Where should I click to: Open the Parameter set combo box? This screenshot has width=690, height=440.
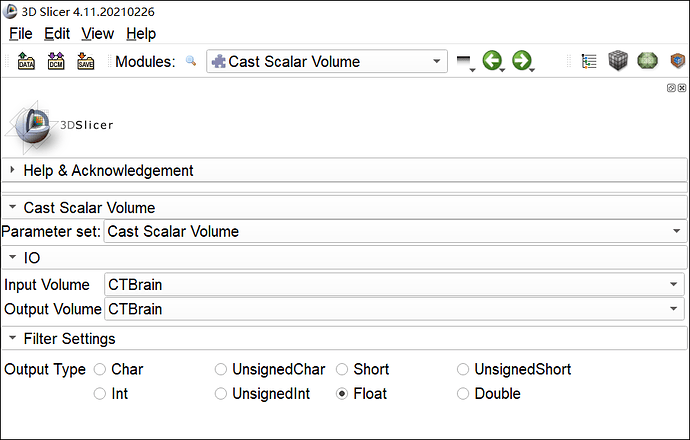tap(395, 231)
